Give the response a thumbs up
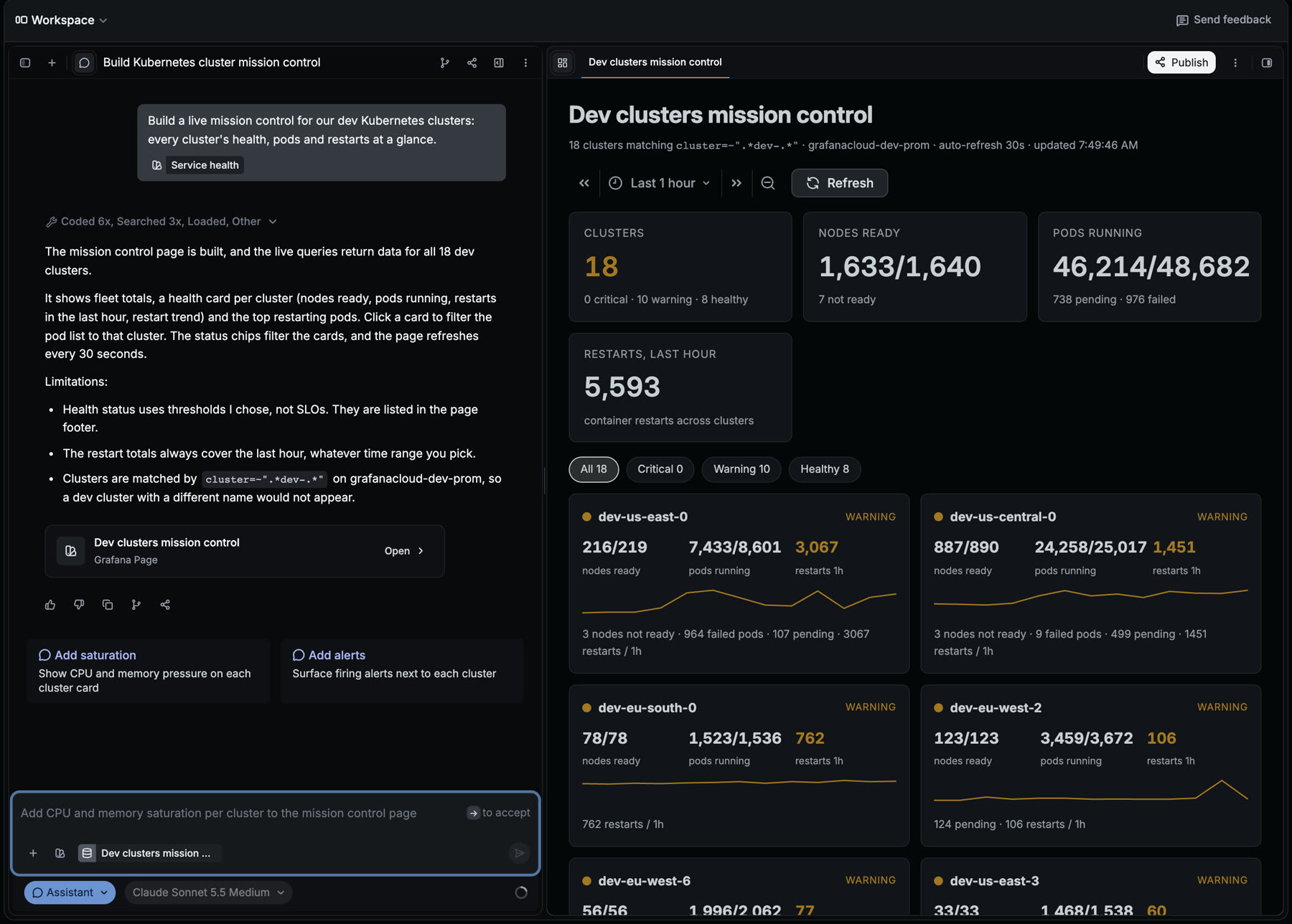Viewport: 1292px width, 924px height. tap(50, 605)
